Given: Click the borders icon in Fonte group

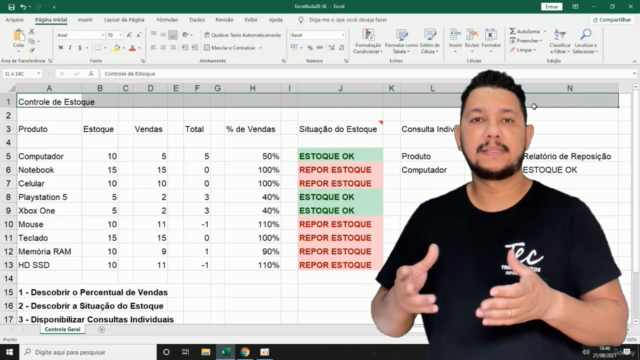Looking at the screenshot, I should click(98, 48).
